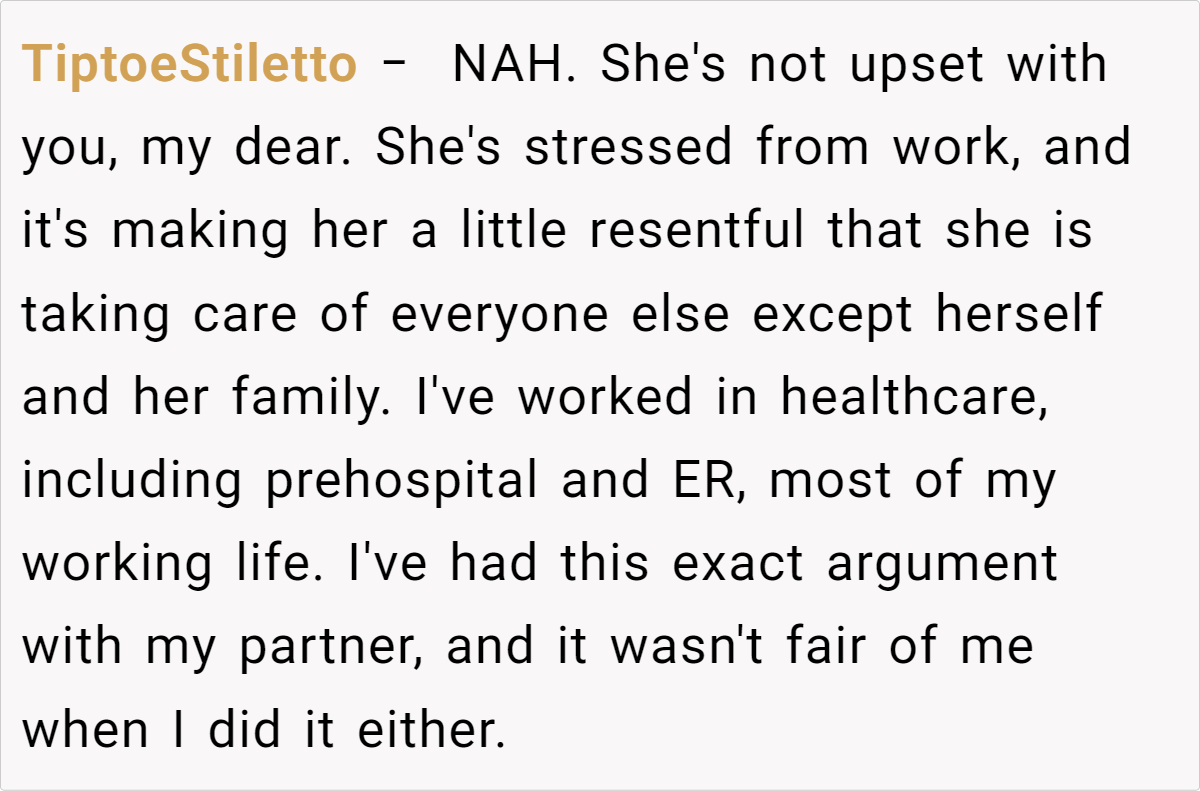Click the word "argument"
The width and height of the screenshot is (1200, 791).
pyautogui.click(x=941, y=563)
